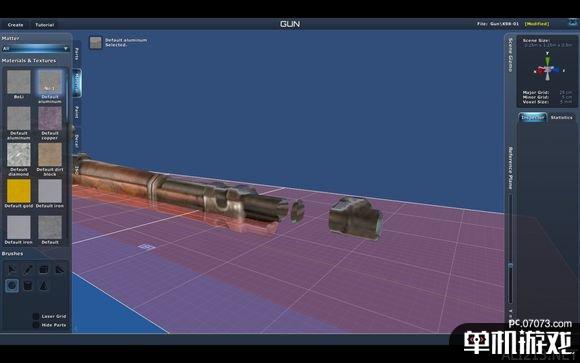Choose the Default copper material
Image resolution: width=580 pixels, height=363 pixels.
(x=50, y=123)
